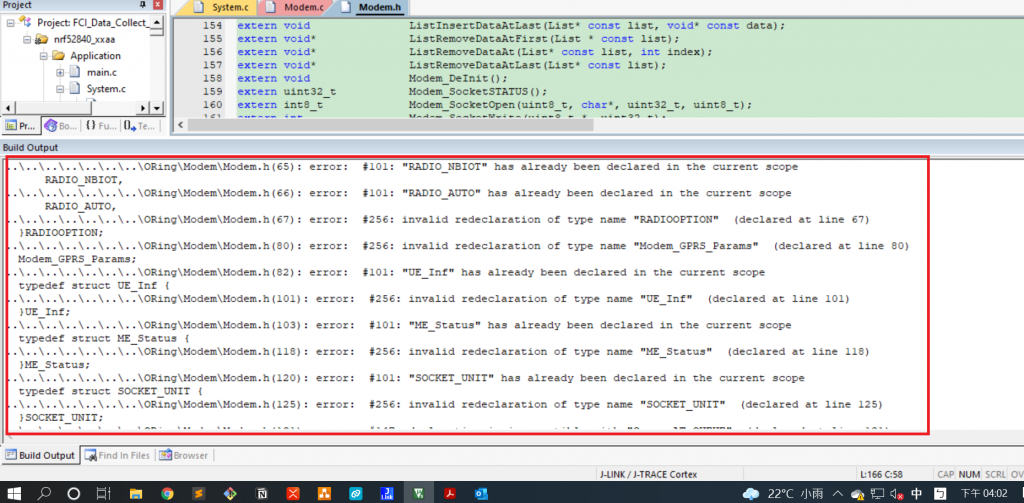This screenshot has width=1024, height=503.
Task: Open the Windows Start menu
Action: [12, 493]
